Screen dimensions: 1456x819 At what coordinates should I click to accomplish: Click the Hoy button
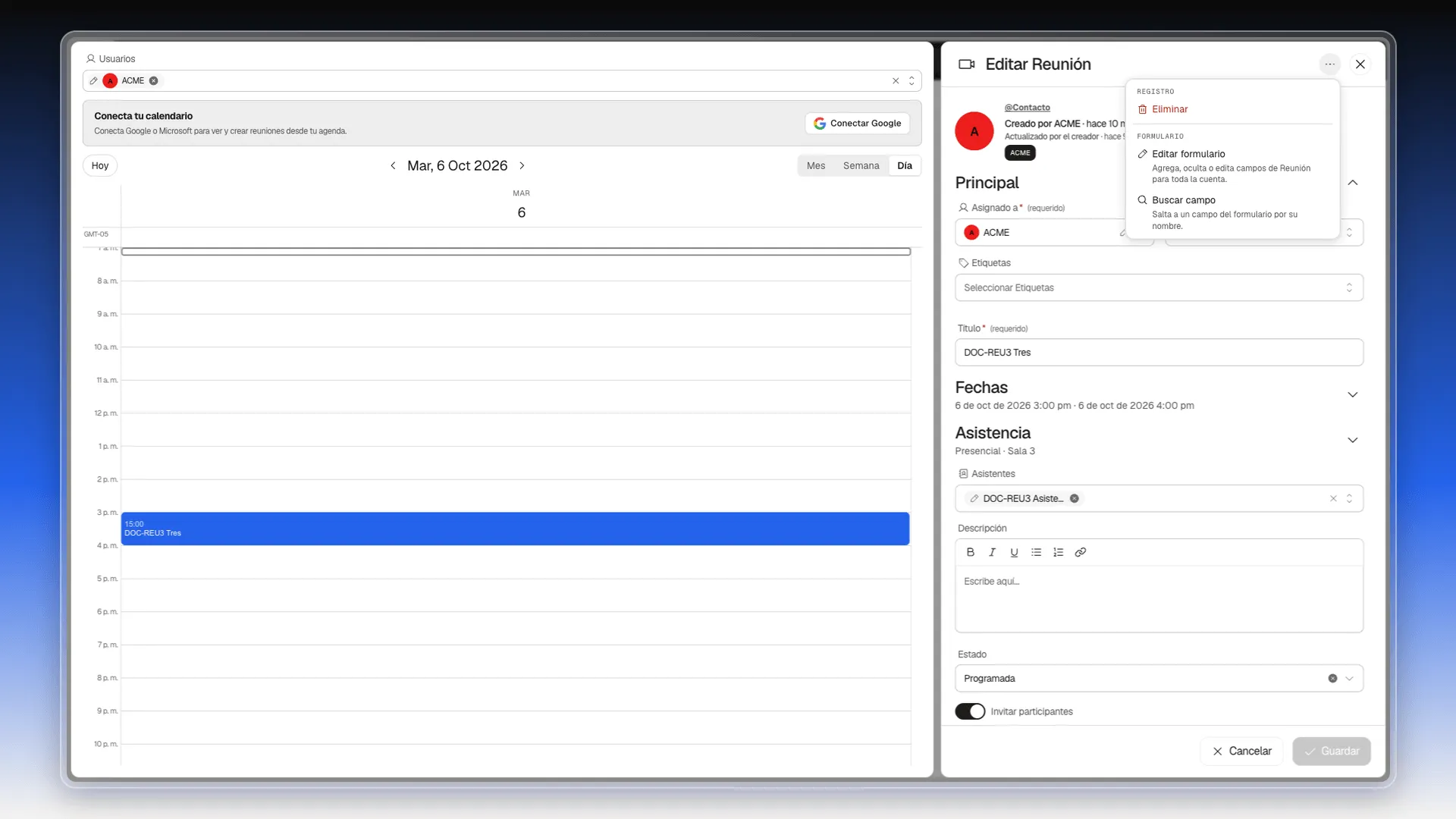click(x=100, y=165)
